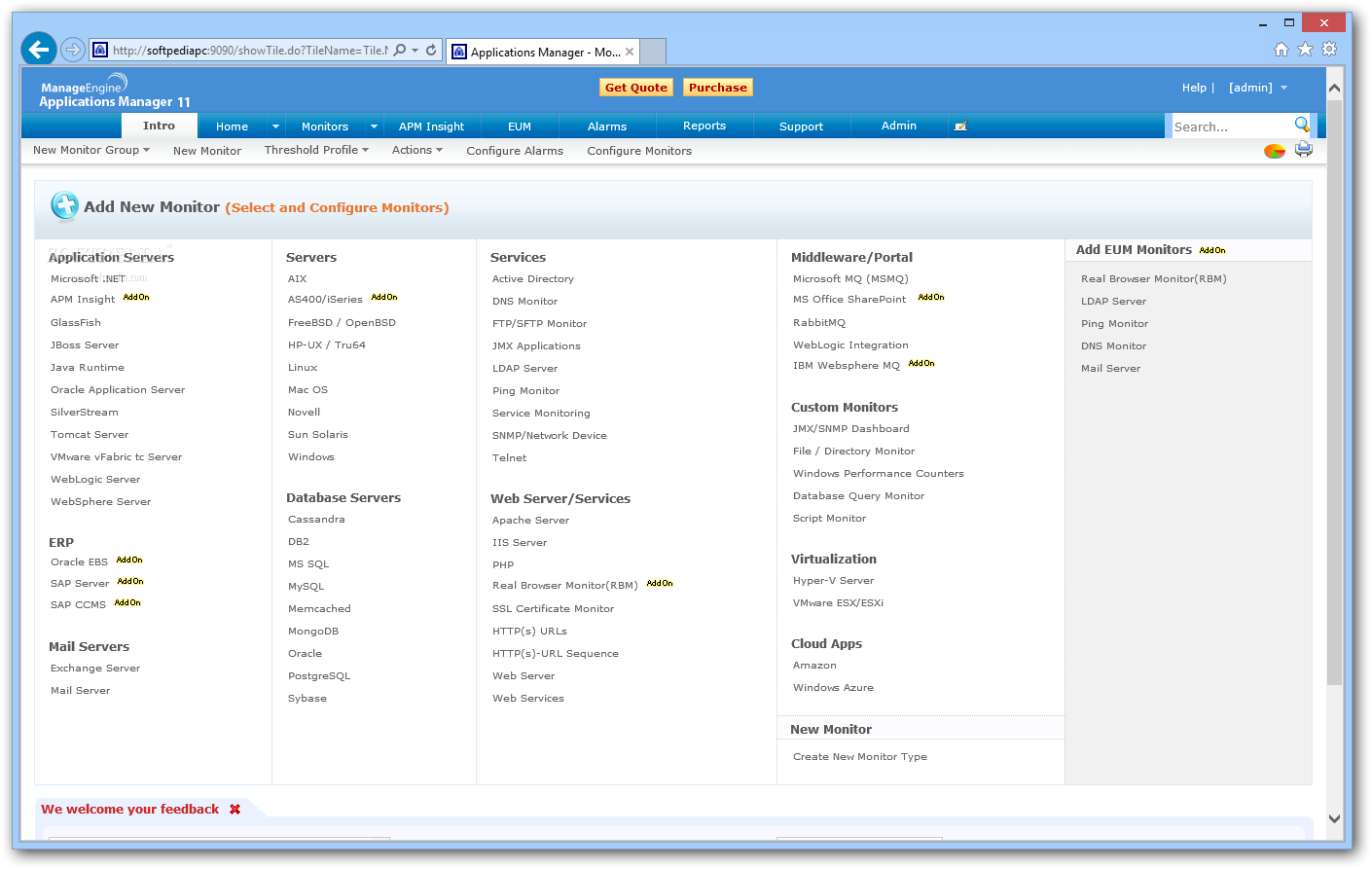Open the browser tools gear icon
This screenshot has height=869, width=1372.
(x=1329, y=49)
